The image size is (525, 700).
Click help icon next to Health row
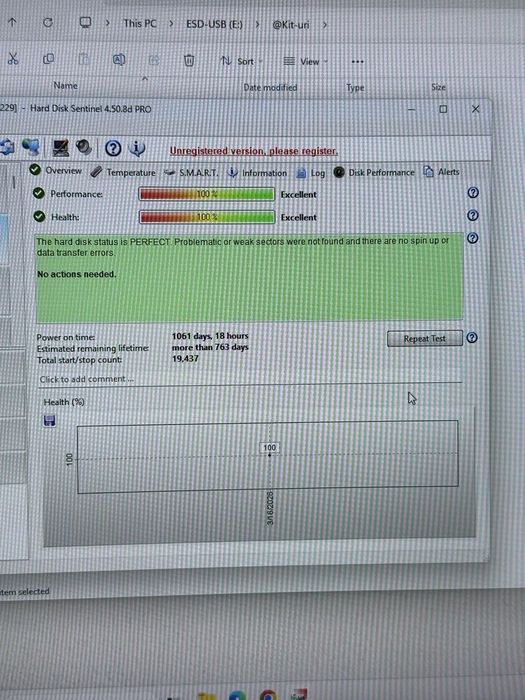click(473, 216)
